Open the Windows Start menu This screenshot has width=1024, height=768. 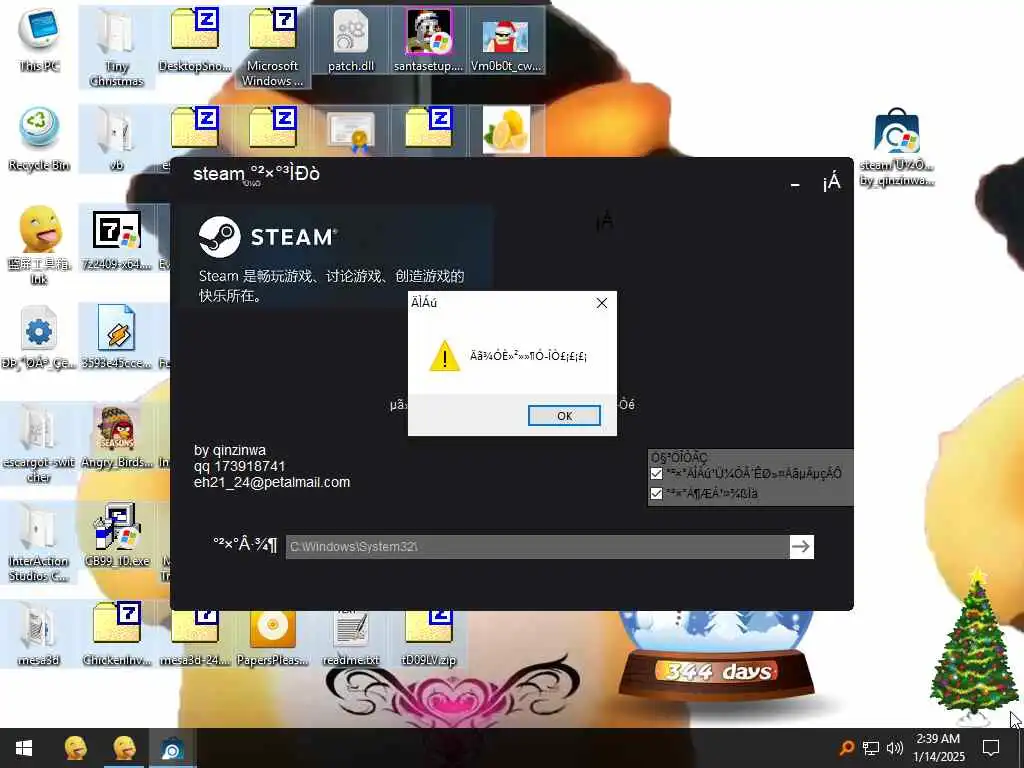click(x=24, y=748)
